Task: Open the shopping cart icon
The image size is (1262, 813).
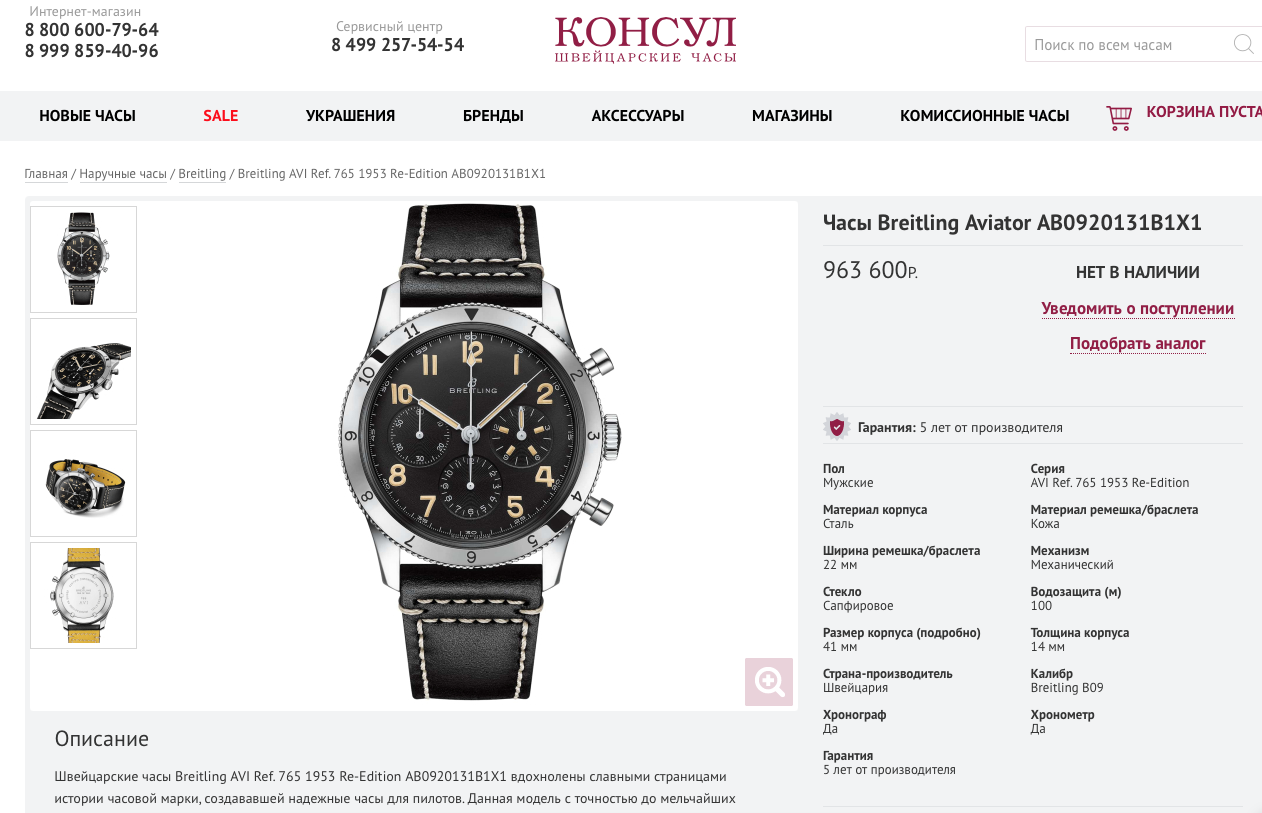Action: (x=1119, y=118)
